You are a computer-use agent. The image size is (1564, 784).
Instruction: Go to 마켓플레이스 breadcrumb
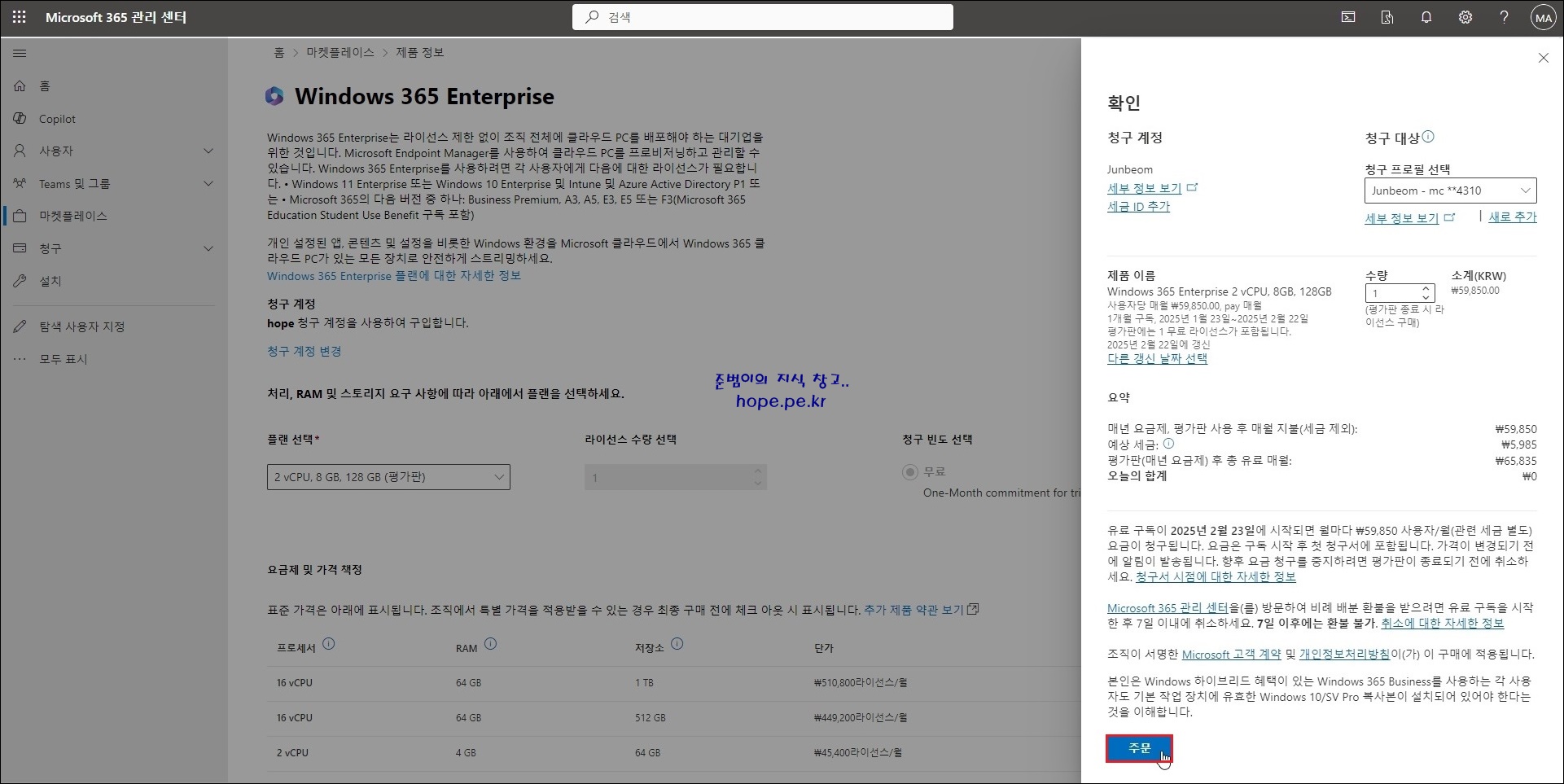point(340,52)
